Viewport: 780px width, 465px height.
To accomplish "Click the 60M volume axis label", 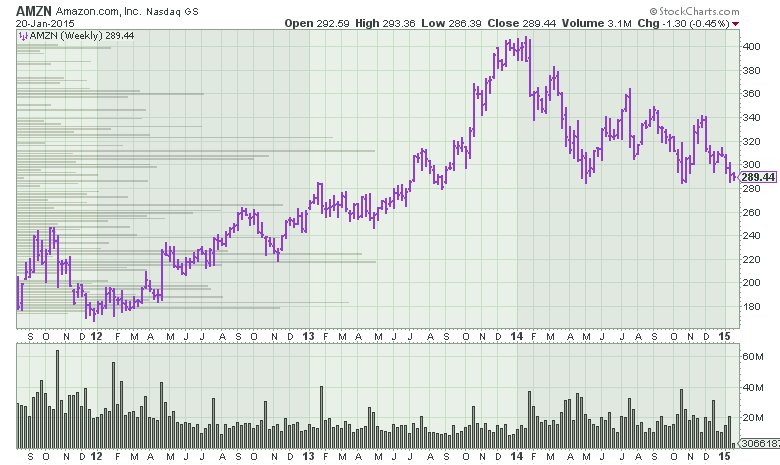I will tap(752, 357).
